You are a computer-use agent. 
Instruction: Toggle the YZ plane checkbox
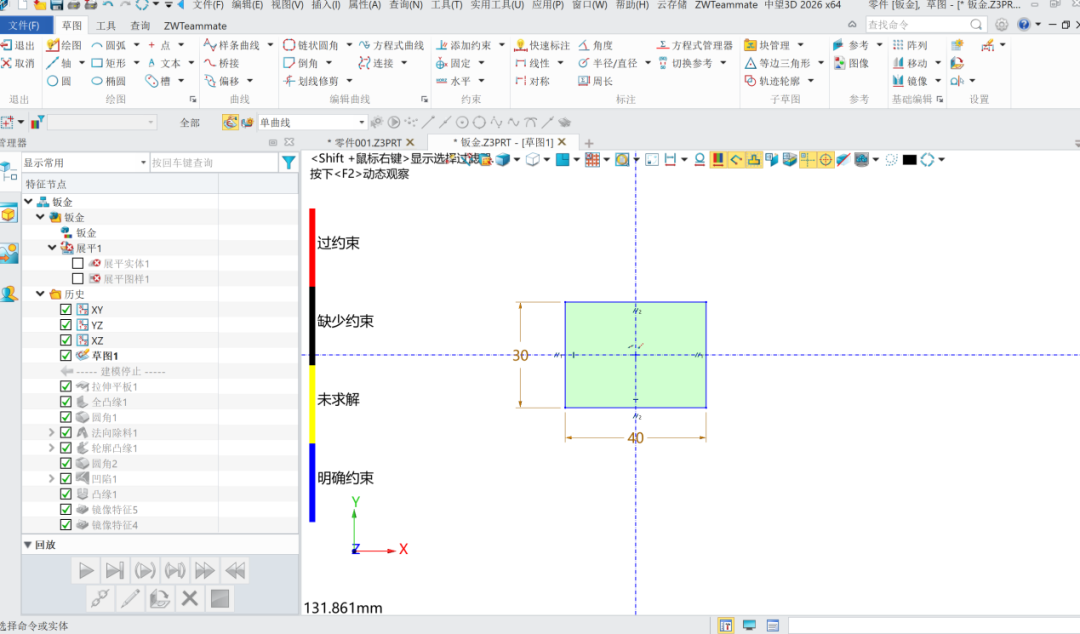click(66, 325)
